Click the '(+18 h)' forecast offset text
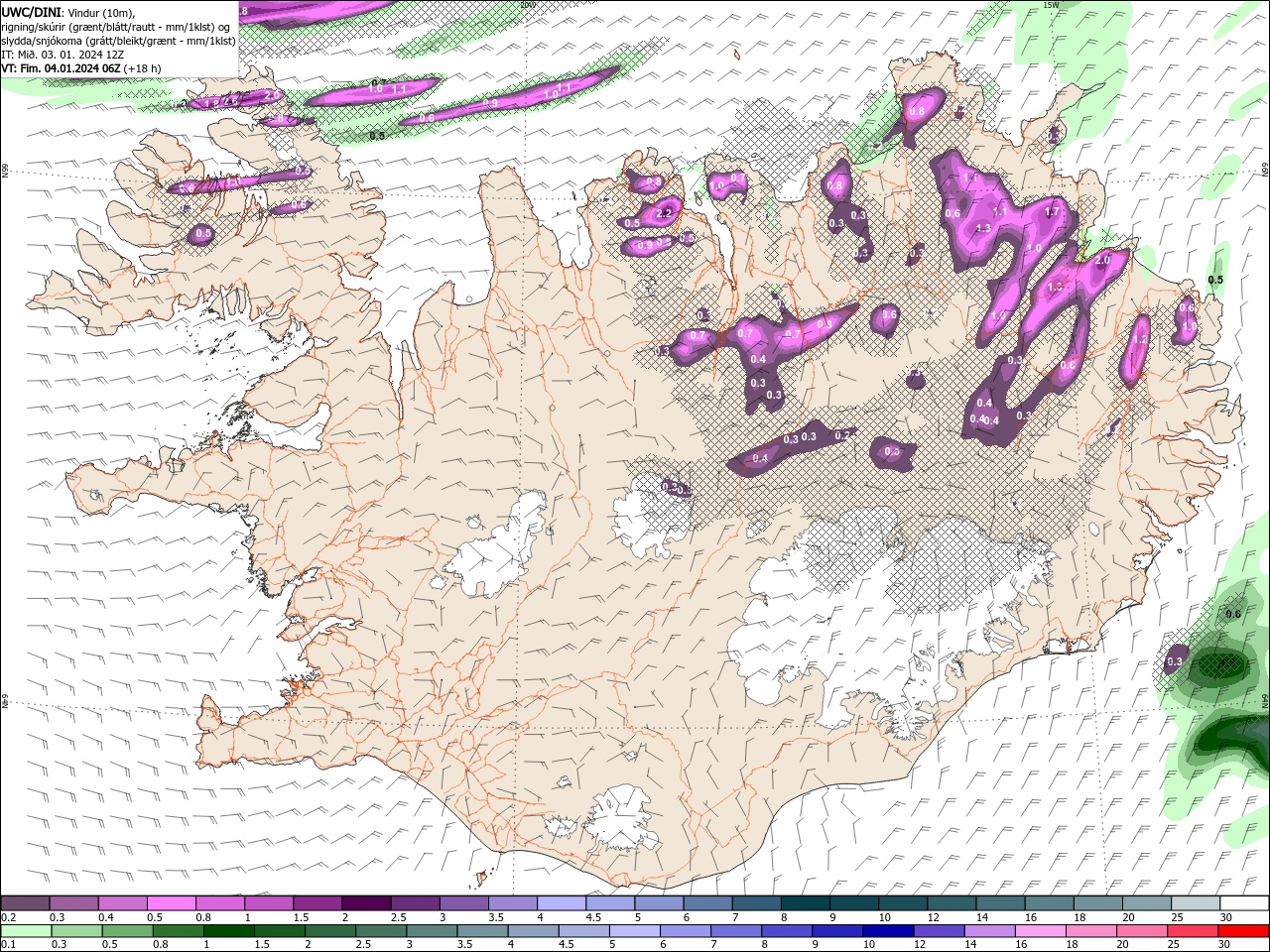The width and height of the screenshot is (1270, 952). tap(143, 68)
